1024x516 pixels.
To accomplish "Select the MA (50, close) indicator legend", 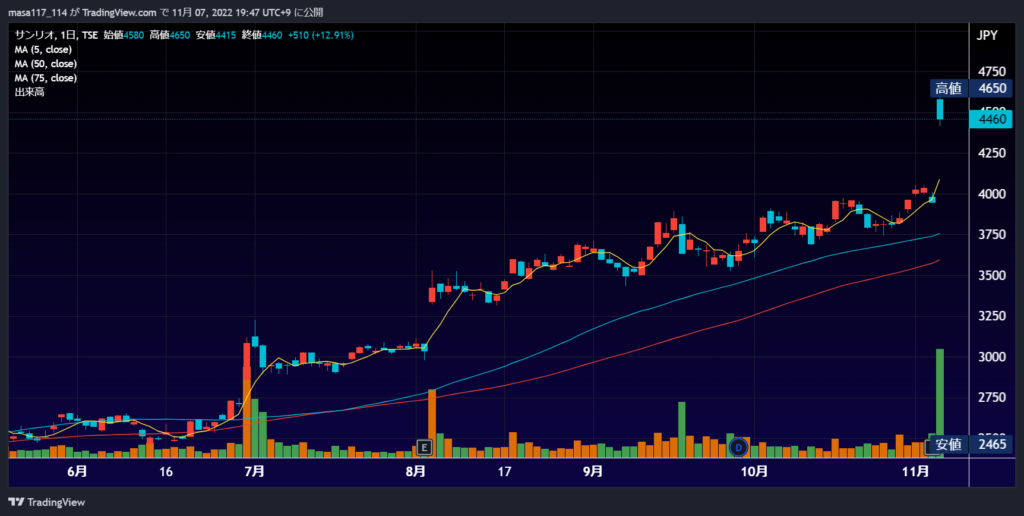I will (46, 64).
